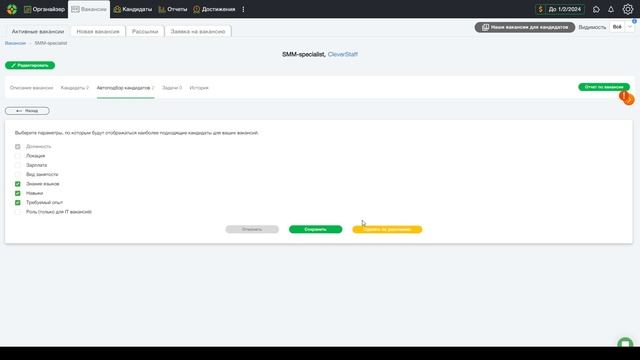Image resolution: width=640 pixels, height=360 pixels.
Task: Enable the Зарплата checkbox
Action: click(x=18, y=165)
